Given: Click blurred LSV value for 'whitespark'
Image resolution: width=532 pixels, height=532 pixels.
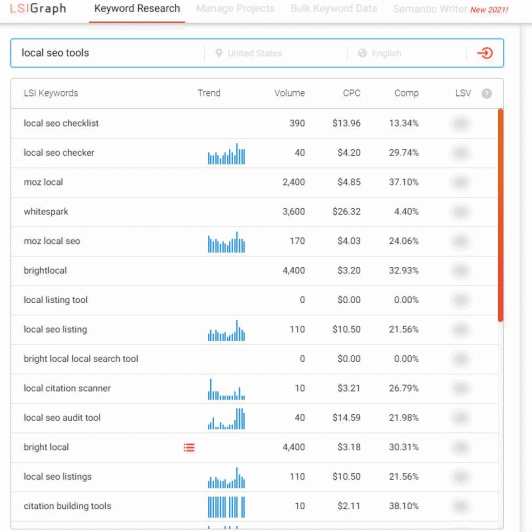Looking at the screenshot, I should (x=461, y=212).
